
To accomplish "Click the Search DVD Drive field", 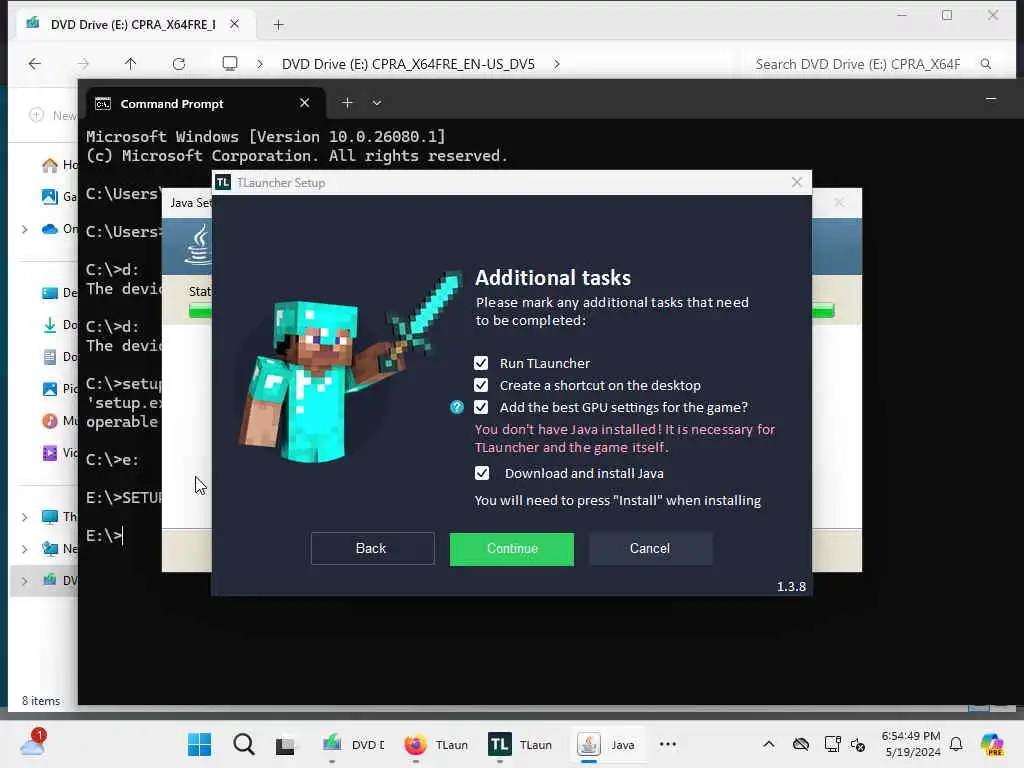I will coord(857,64).
